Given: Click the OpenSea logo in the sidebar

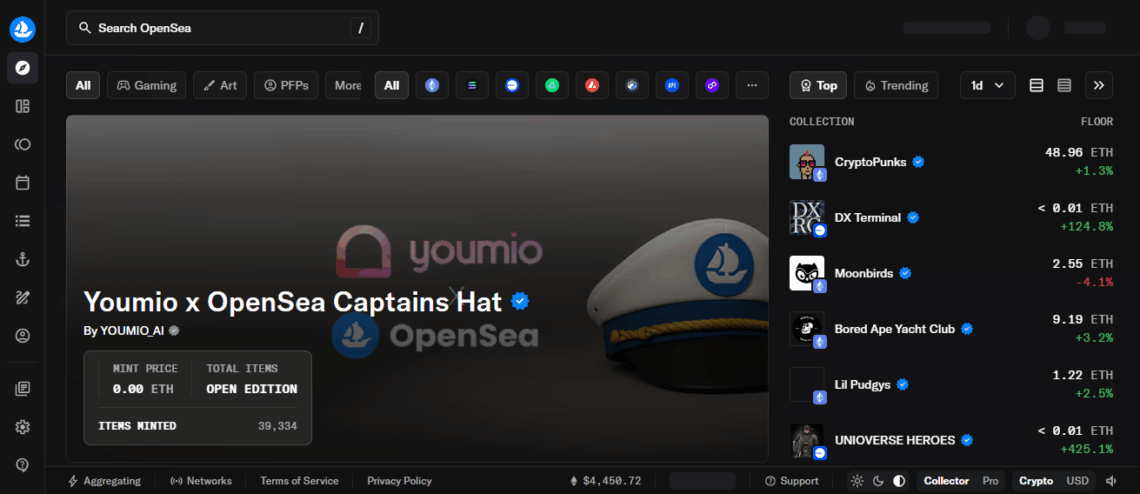Looking at the screenshot, I should pos(22,29).
